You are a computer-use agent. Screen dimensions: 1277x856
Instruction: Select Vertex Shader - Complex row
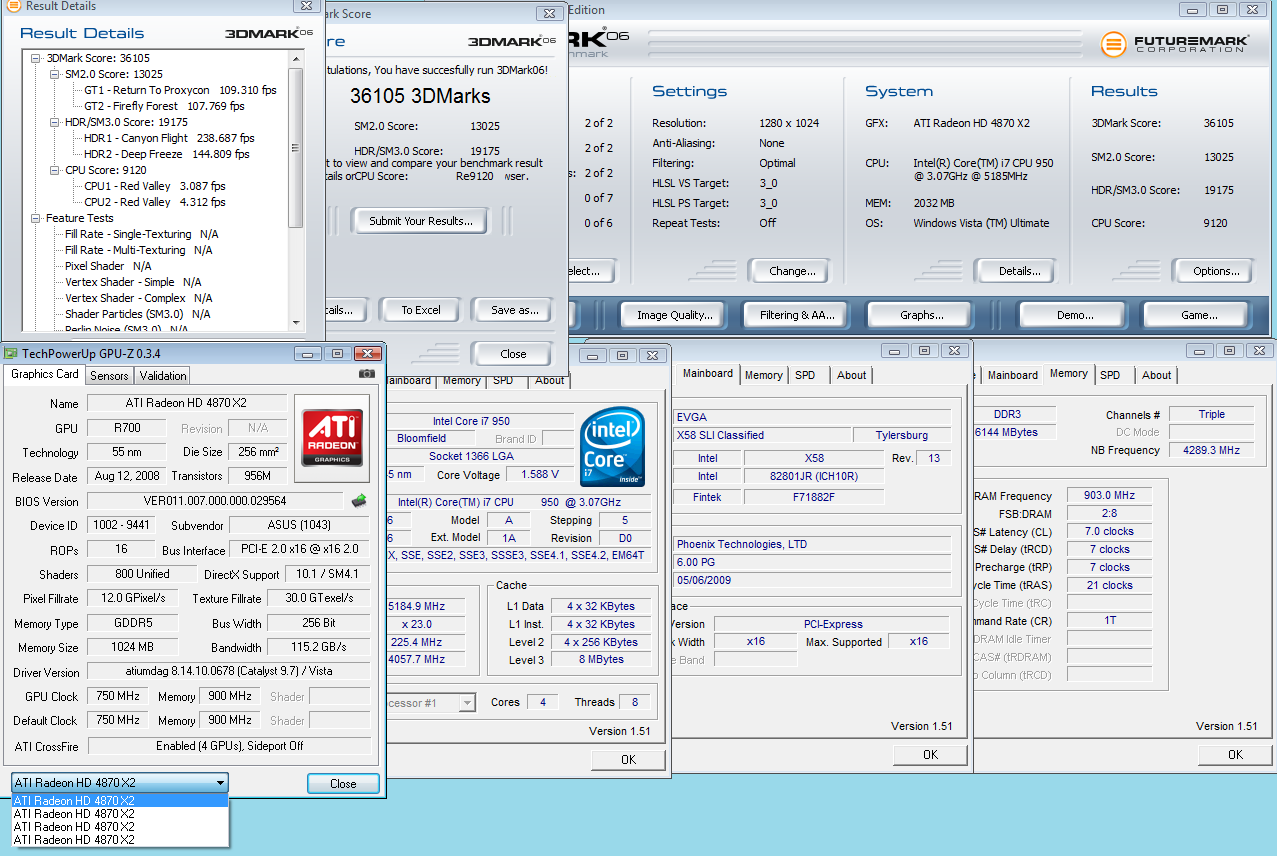(x=138, y=298)
